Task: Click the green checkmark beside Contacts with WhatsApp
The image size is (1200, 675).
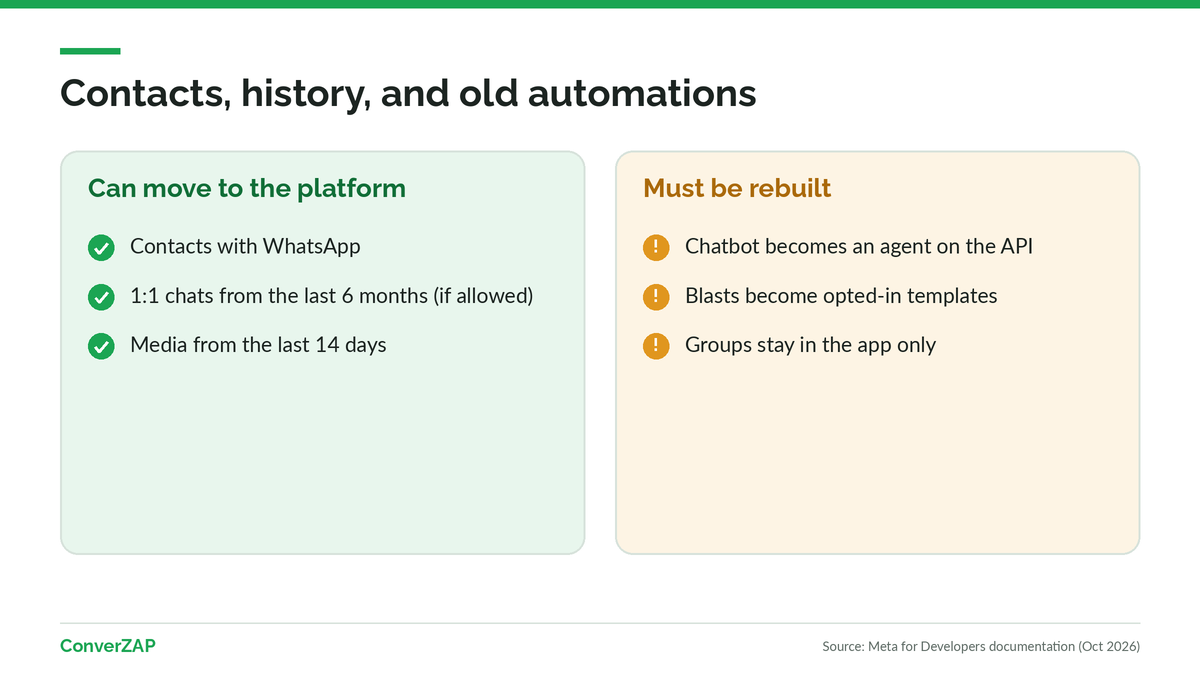Action: 101,247
